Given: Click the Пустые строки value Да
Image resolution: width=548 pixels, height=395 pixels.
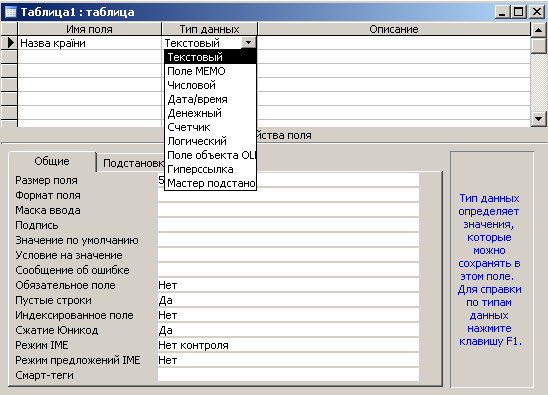Looking at the screenshot, I should pyautogui.click(x=288, y=300).
